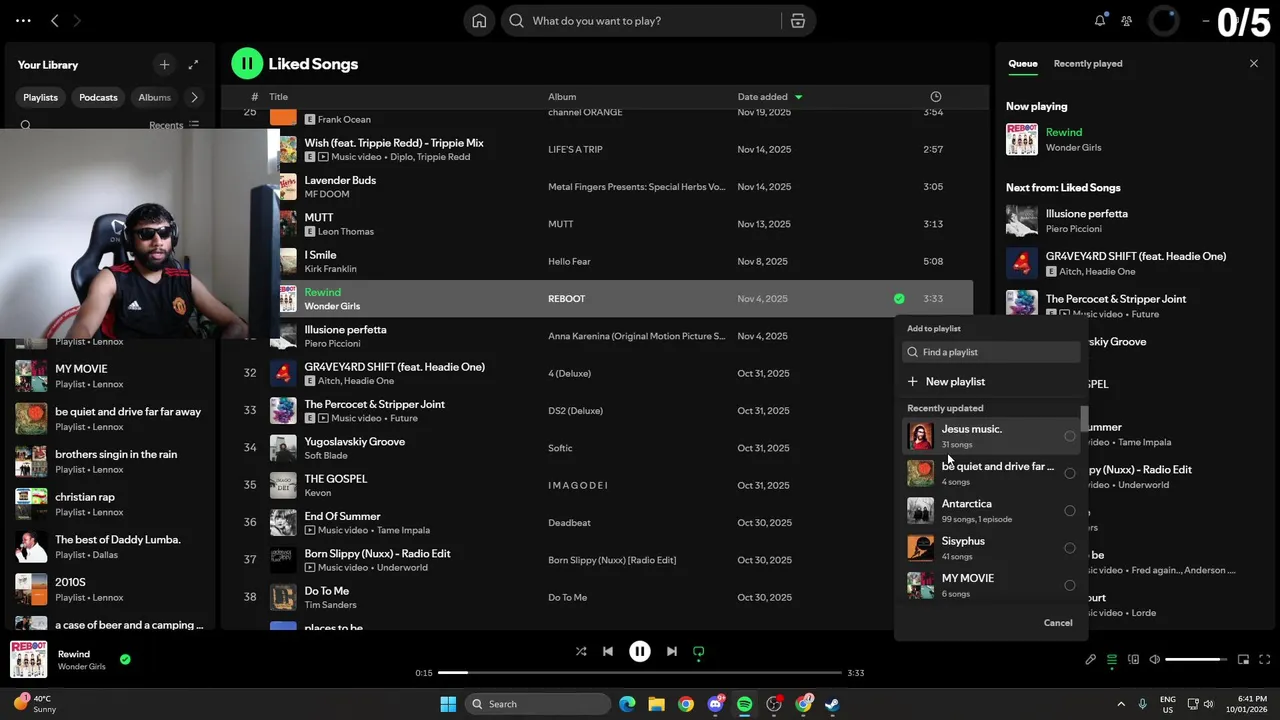Select the Jesus music. playlist radio

point(1070,436)
